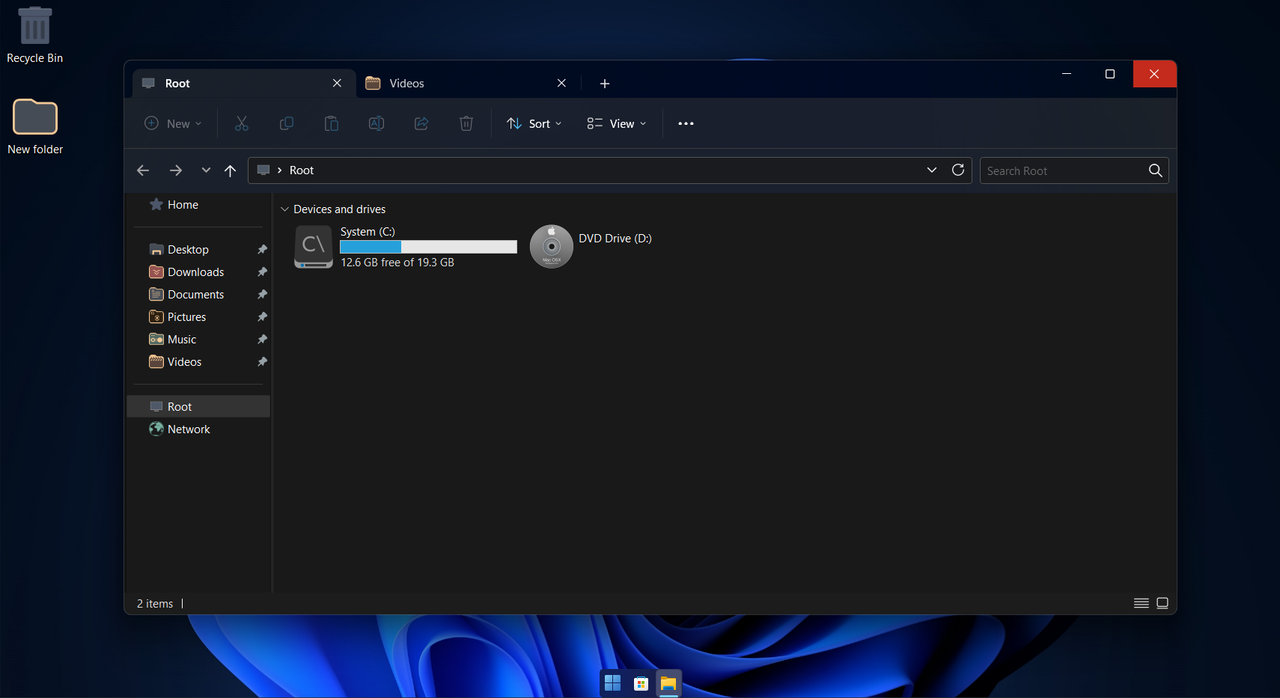Unpin Downloads using its pin icon

(262, 272)
